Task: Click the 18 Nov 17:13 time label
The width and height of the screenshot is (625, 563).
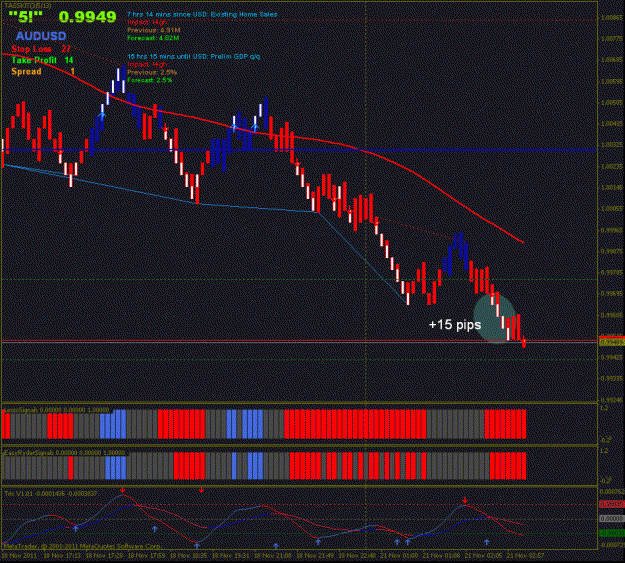Action: point(62,555)
